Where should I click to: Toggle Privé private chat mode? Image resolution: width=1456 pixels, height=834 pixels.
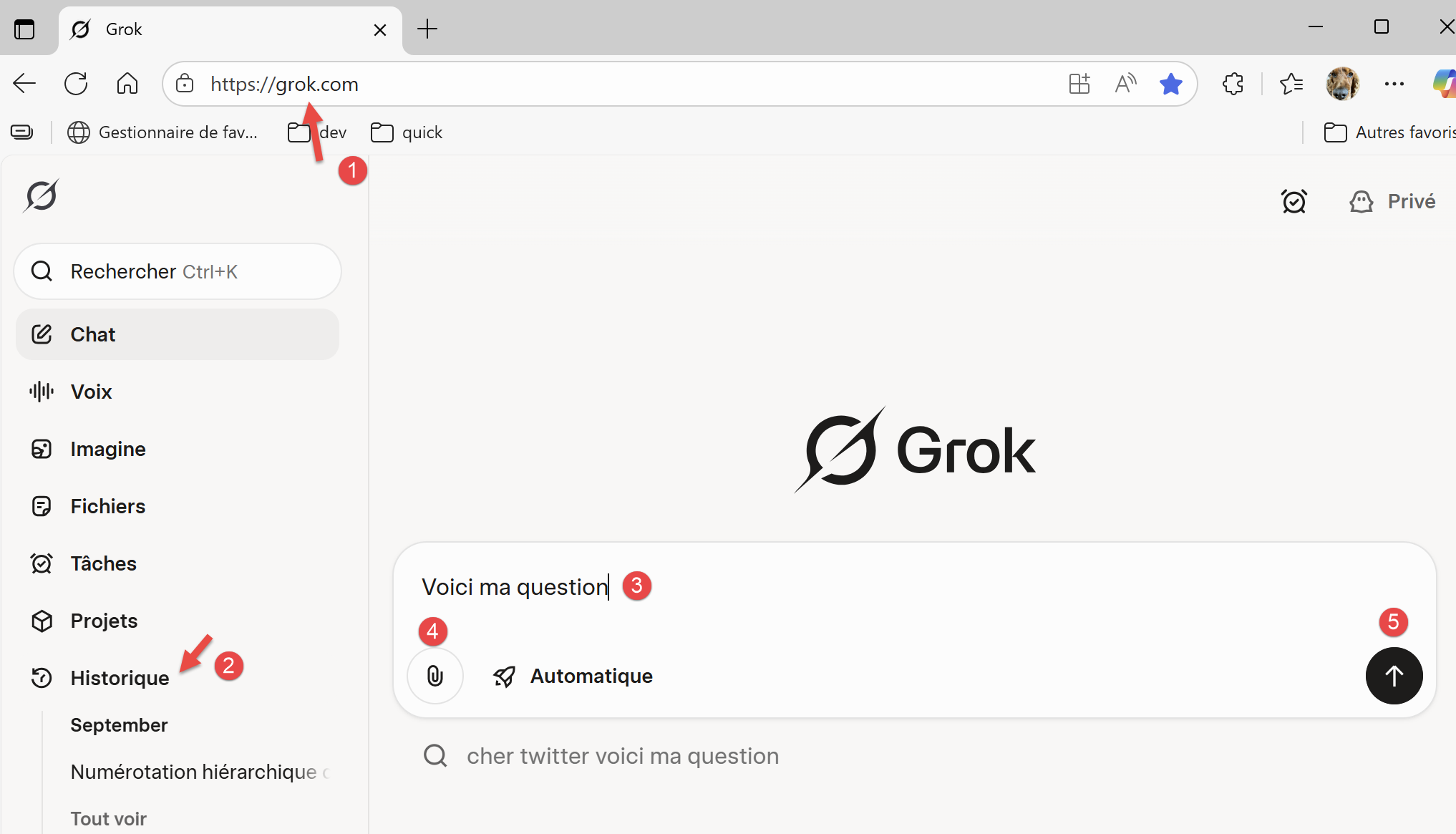pyautogui.click(x=1392, y=202)
